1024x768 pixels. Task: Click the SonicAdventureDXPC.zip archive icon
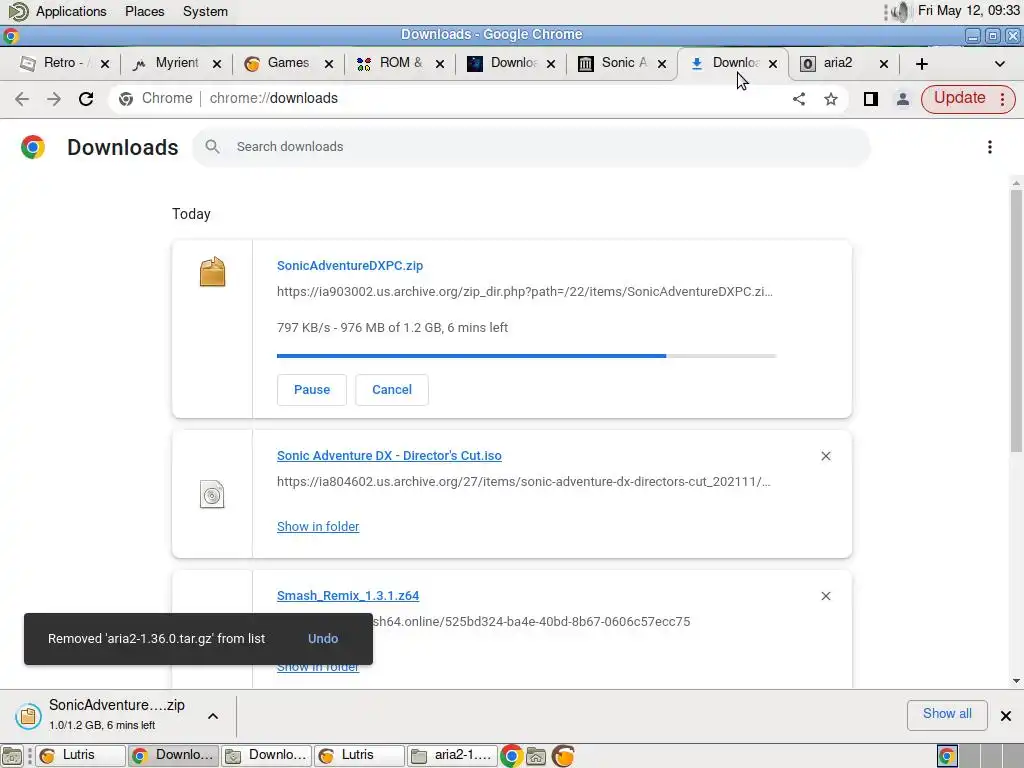[x=212, y=272]
